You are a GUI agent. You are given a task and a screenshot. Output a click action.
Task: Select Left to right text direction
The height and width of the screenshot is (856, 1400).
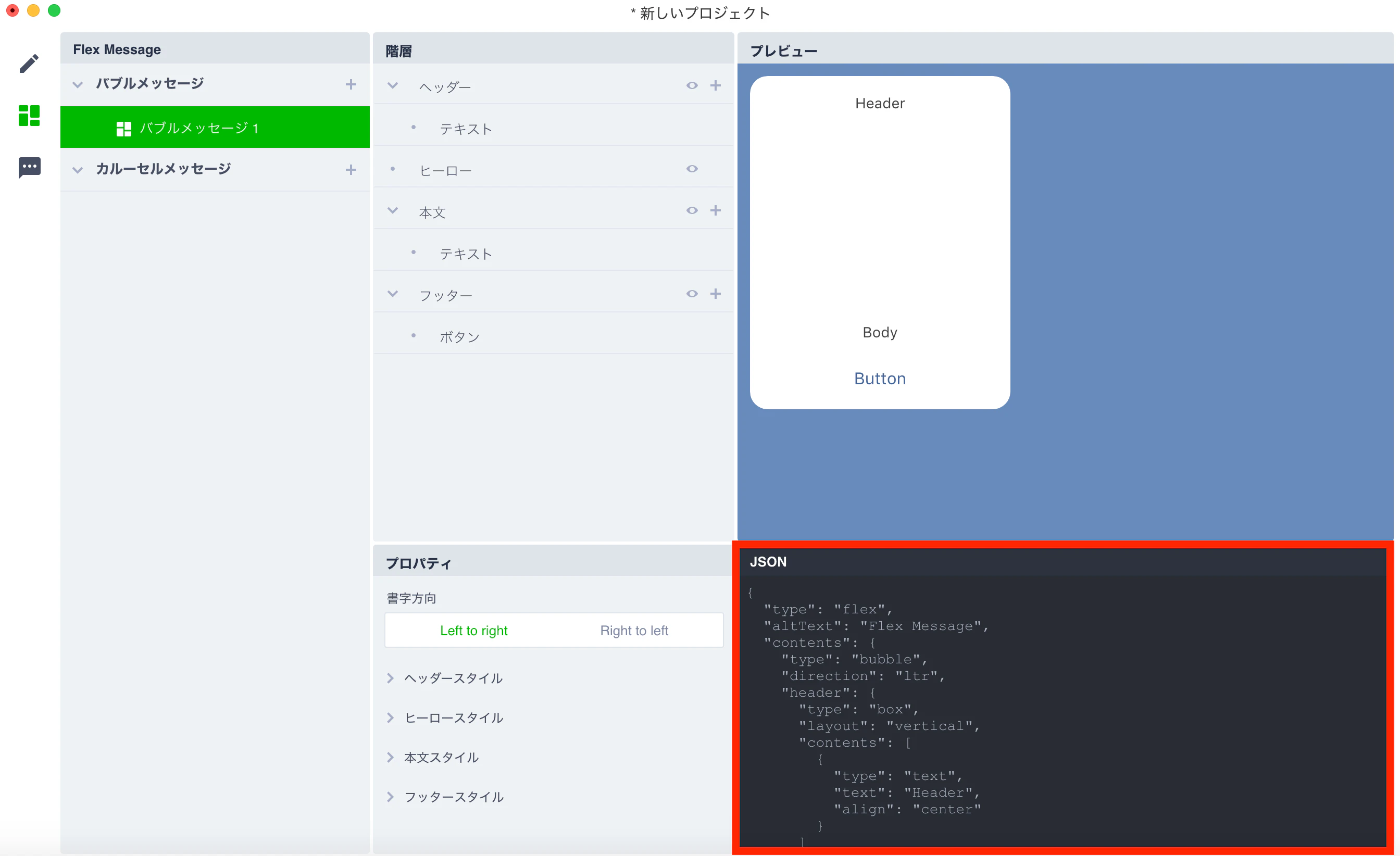tap(473, 631)
